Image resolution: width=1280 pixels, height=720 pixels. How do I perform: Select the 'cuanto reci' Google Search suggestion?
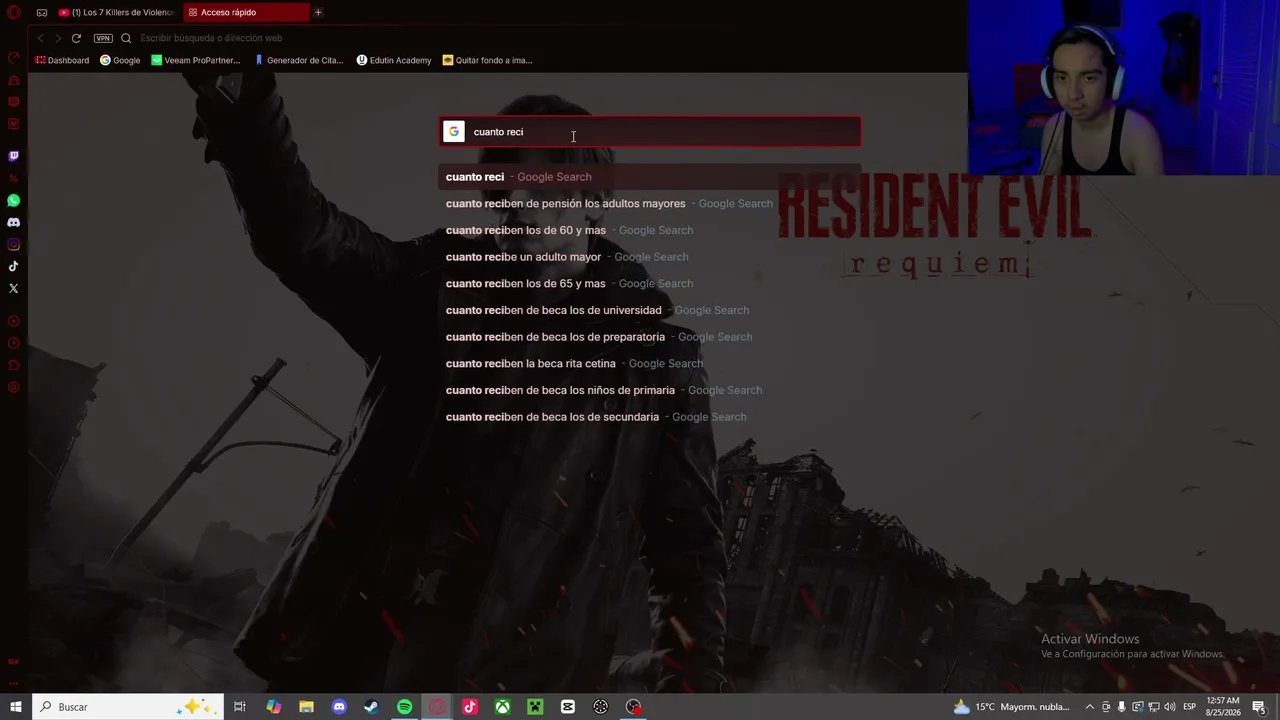pos(650,177)
